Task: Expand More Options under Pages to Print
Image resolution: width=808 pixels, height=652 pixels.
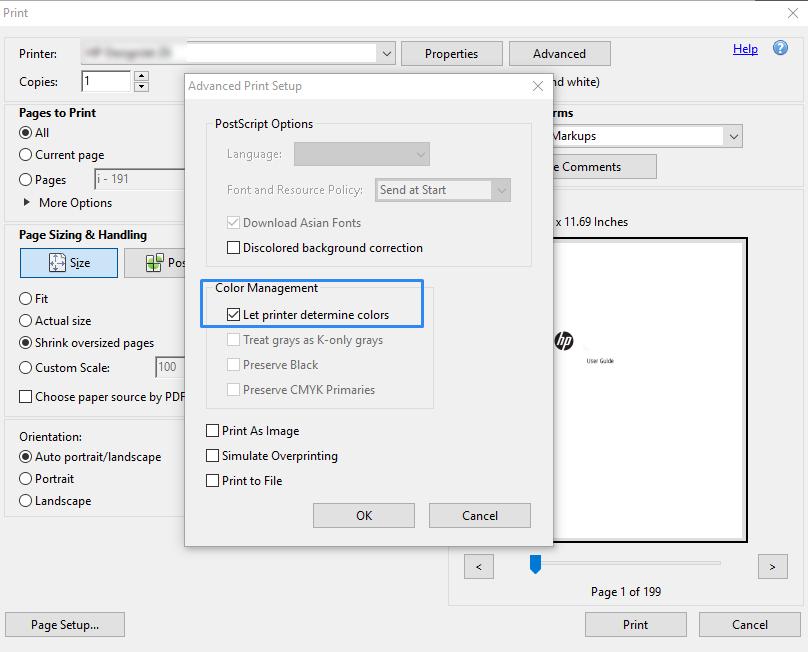Action: tap(27, 202)
